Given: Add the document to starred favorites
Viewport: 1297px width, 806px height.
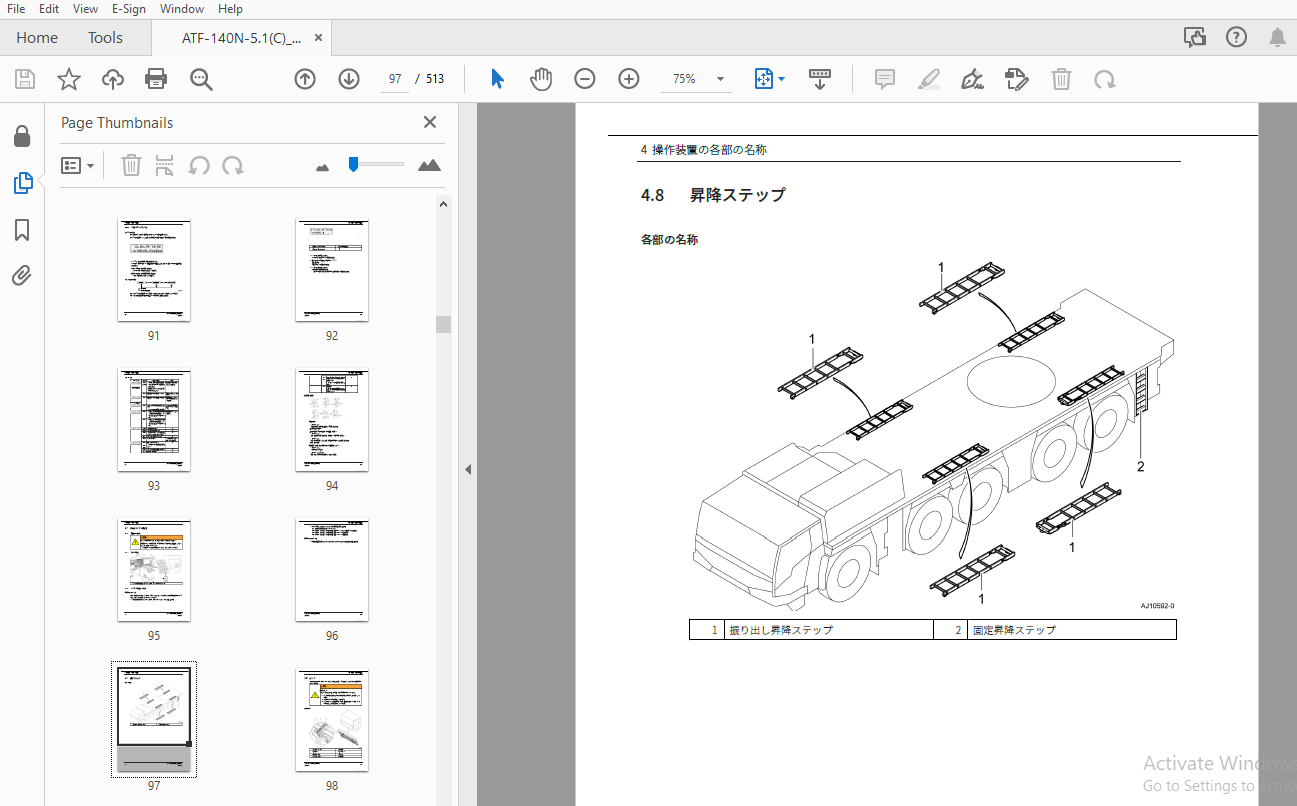Looking at the screenshot, I should pyautogui.click(x=69, y=79).
